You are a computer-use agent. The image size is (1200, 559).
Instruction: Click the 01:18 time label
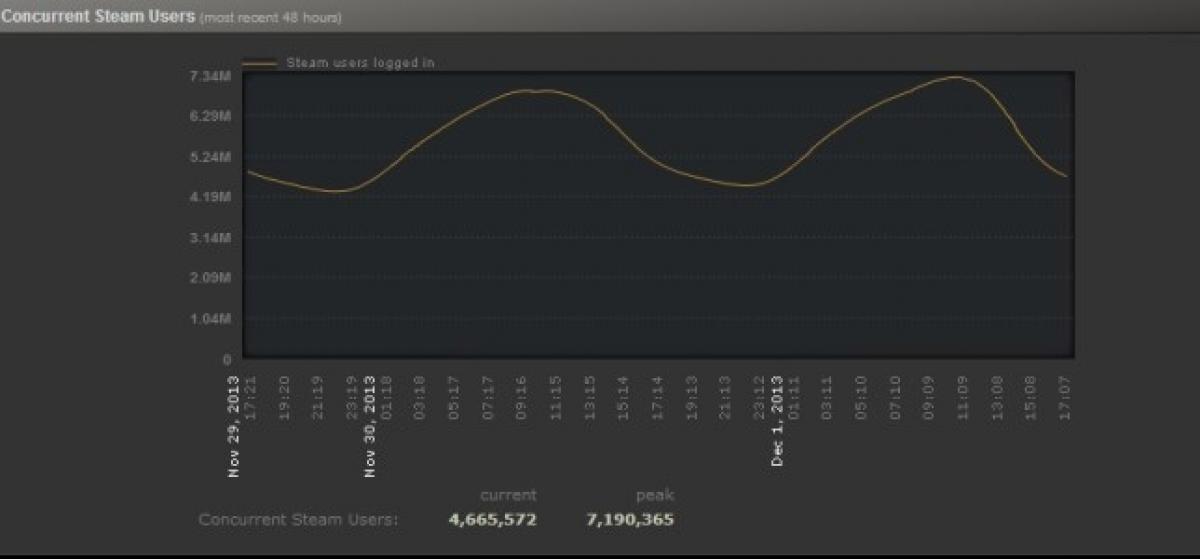point(386,397)
